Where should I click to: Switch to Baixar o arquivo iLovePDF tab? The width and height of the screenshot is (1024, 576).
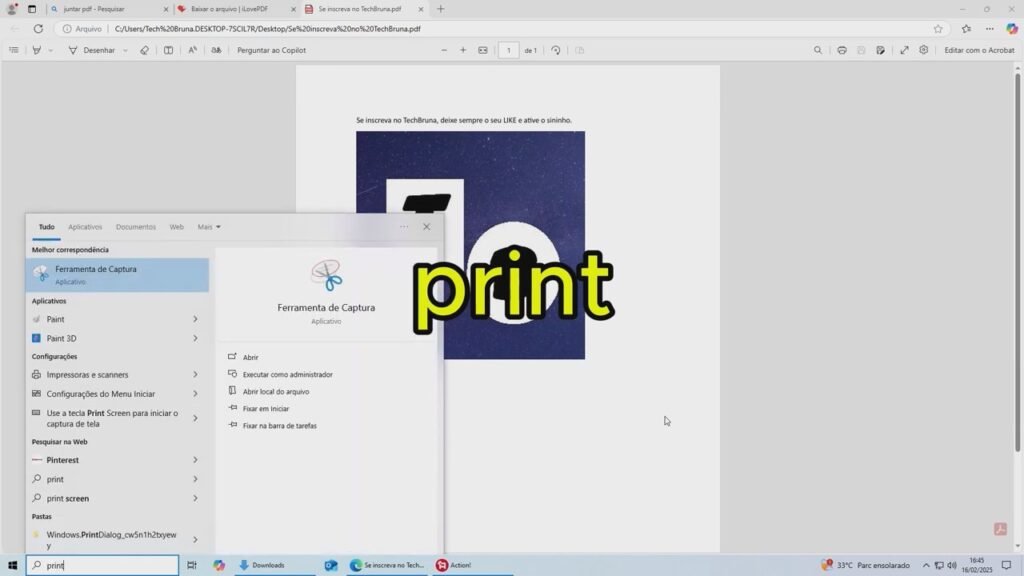point(235,9)
